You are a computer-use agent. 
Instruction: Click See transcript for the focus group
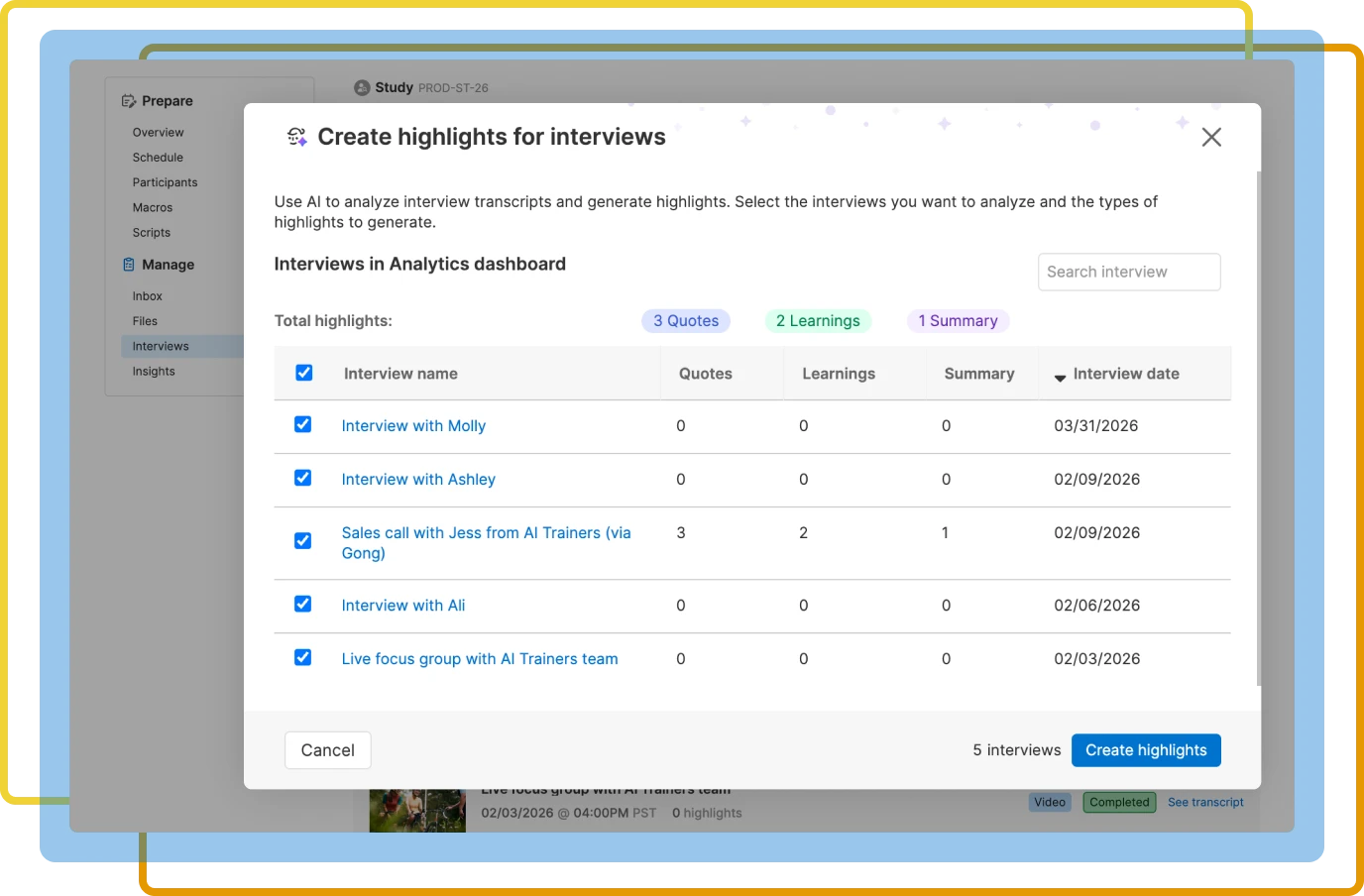[1205, 802]
